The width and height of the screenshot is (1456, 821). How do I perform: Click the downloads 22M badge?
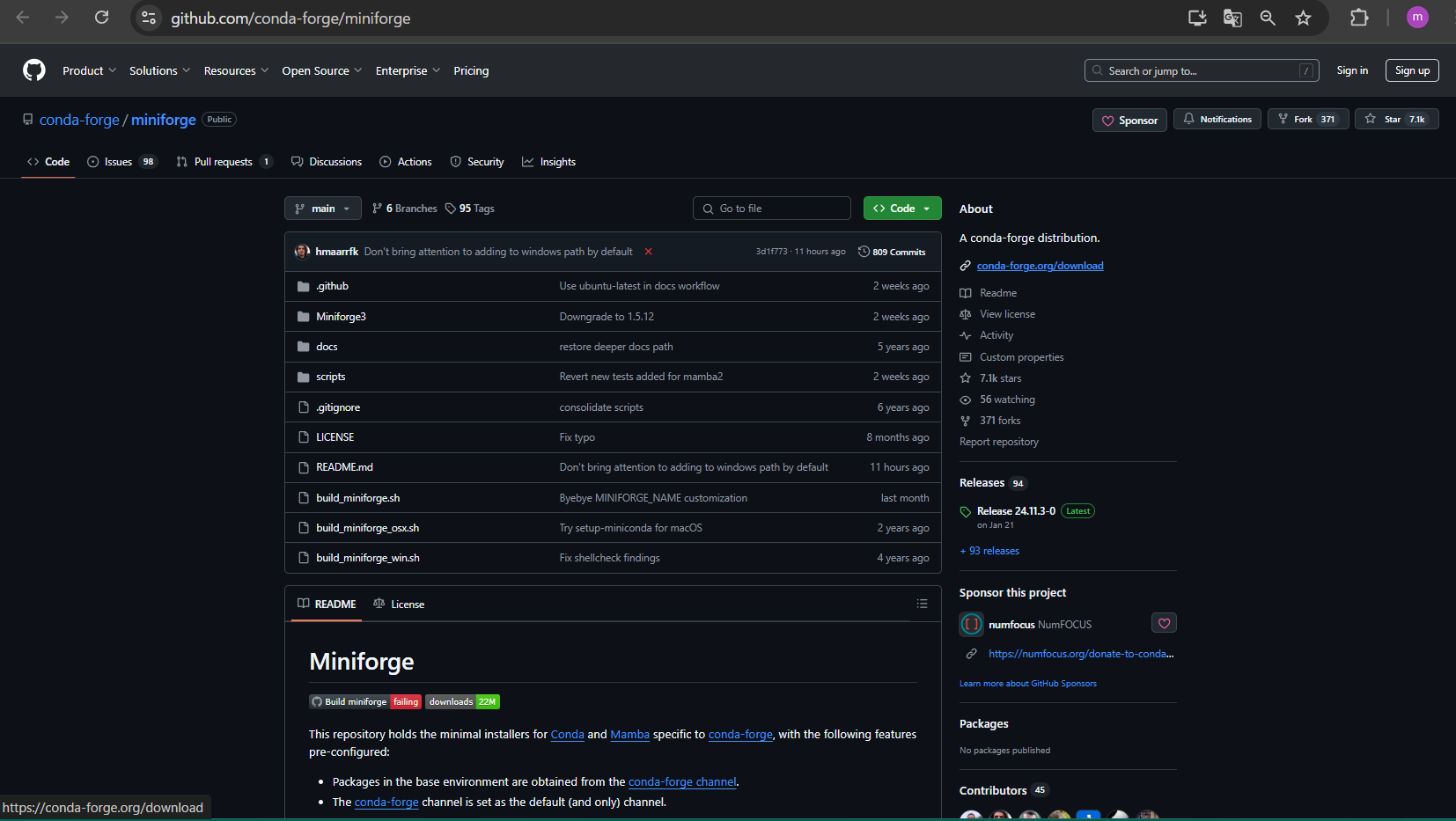[x=462, y=701]
